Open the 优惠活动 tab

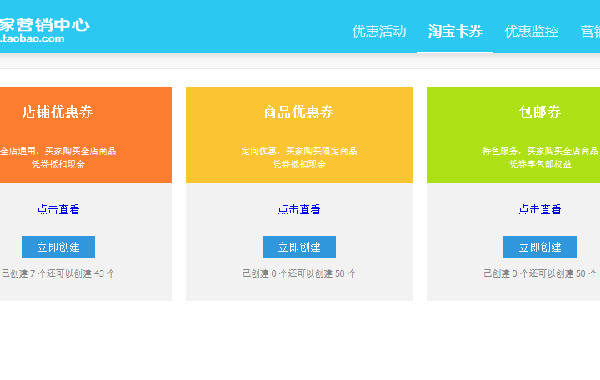379,31
